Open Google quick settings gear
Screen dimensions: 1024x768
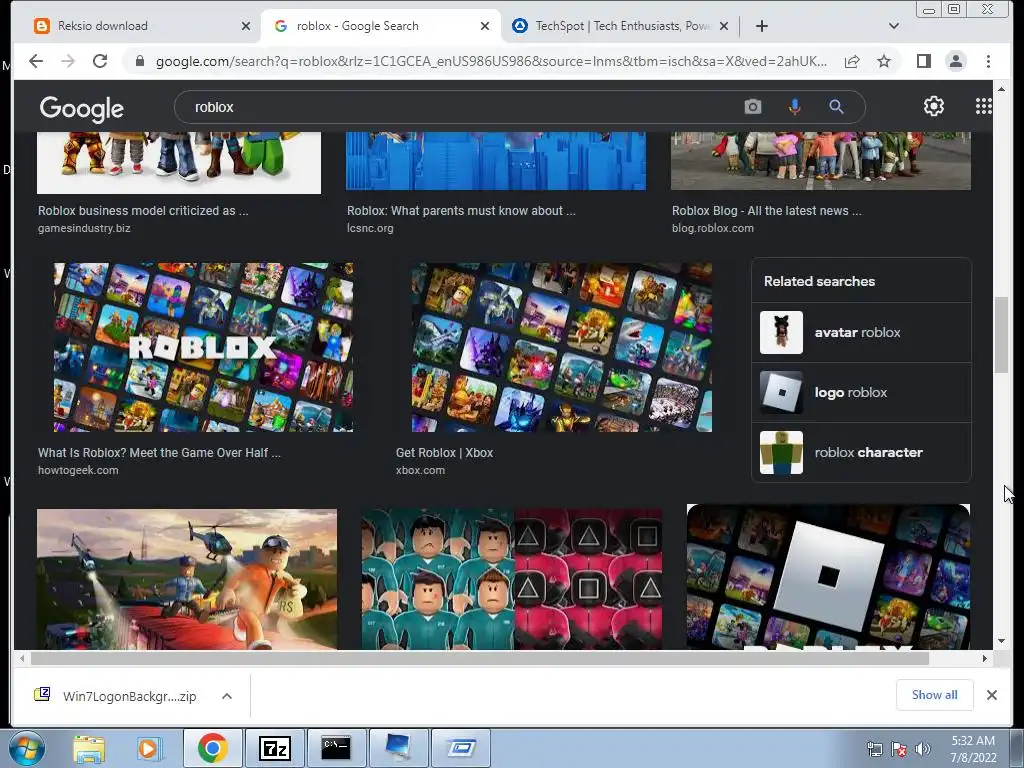pos(934,106)
